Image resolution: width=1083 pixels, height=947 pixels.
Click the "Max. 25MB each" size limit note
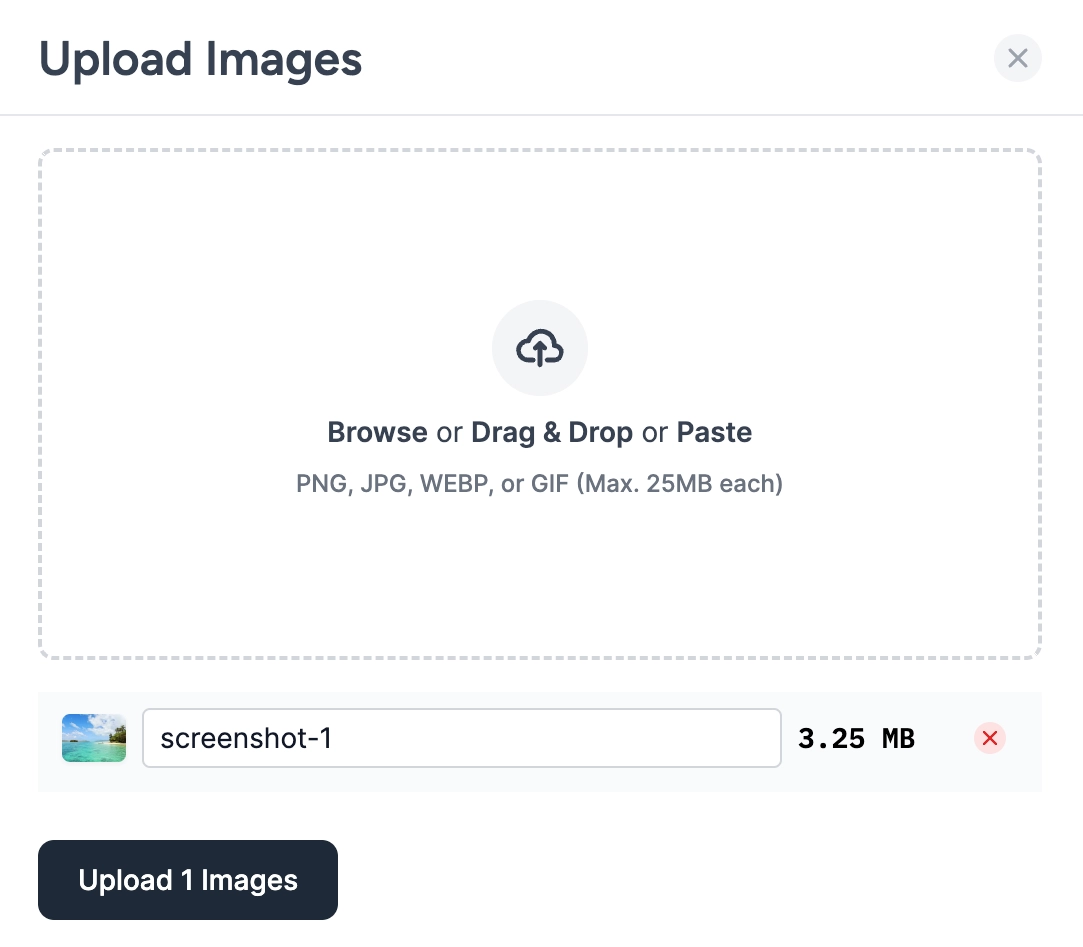[x=680, y=484]
